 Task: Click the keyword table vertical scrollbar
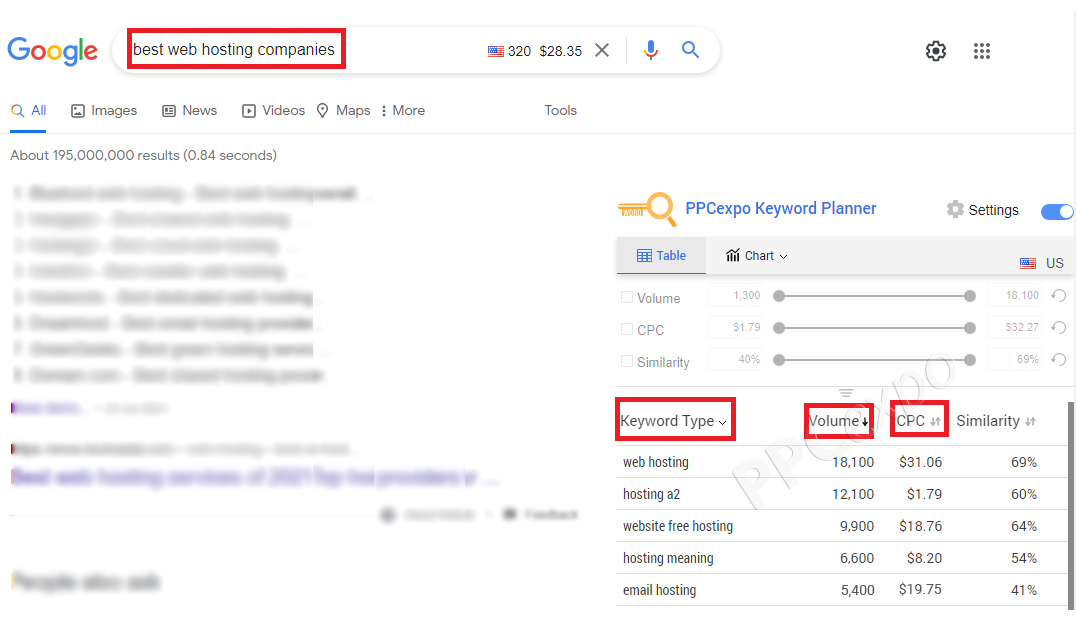click(x=1071, y=504)
